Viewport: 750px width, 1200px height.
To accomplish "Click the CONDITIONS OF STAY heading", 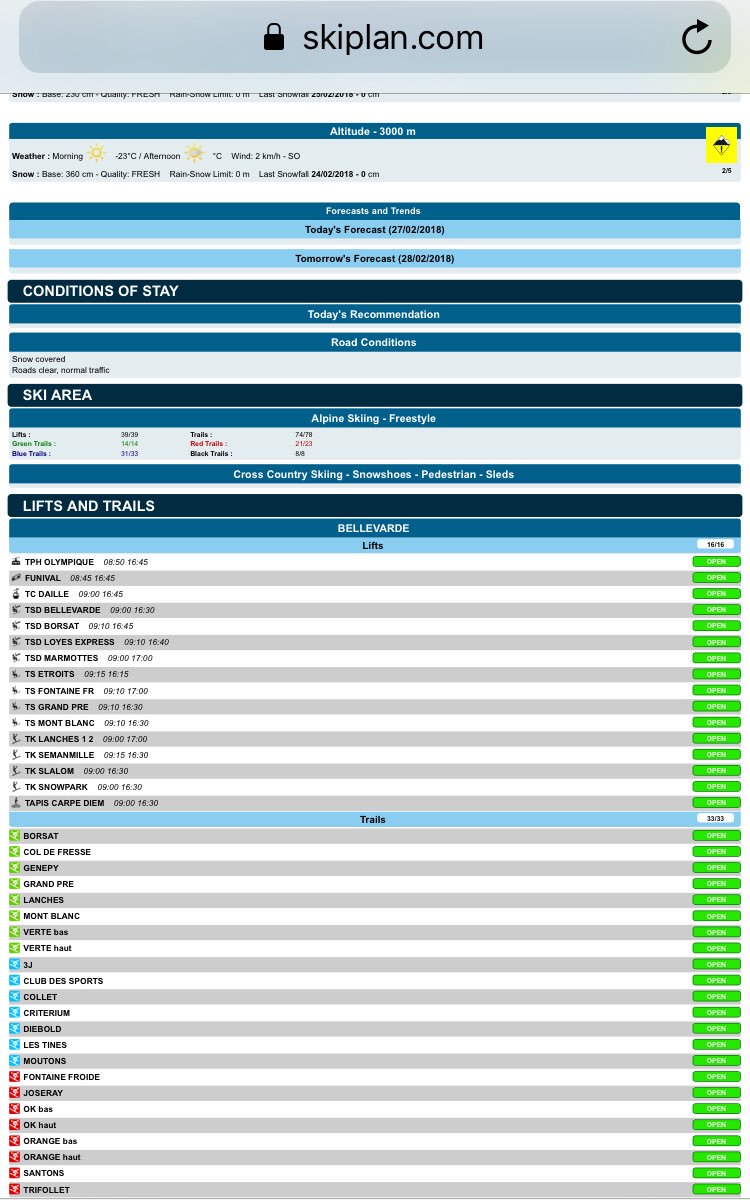I will pos(100,291).
